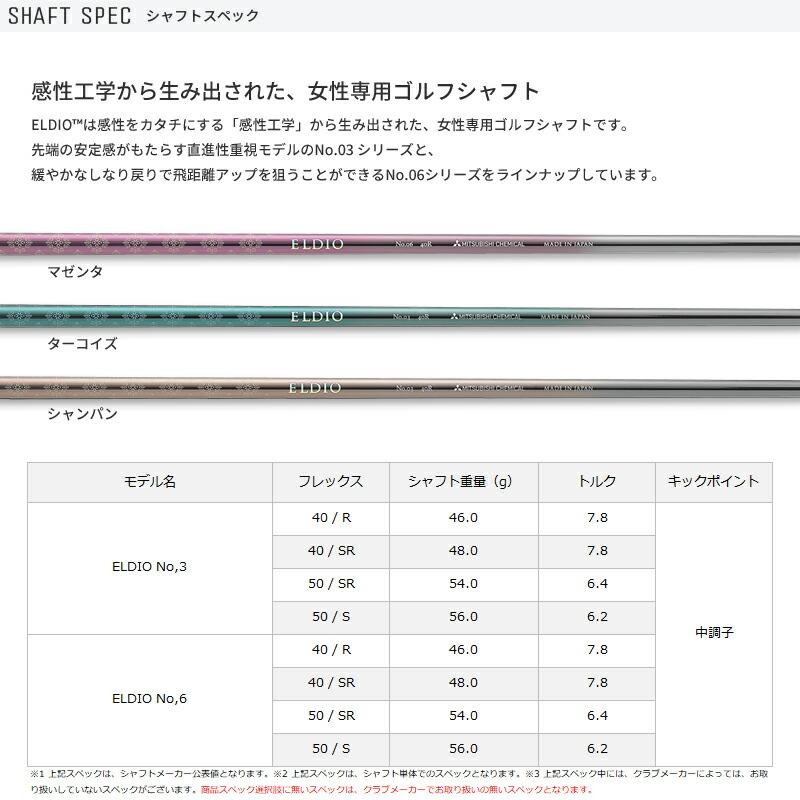Click the 中調子 kick point cell
The image size is (800, 800).
[x=714, y=634]
